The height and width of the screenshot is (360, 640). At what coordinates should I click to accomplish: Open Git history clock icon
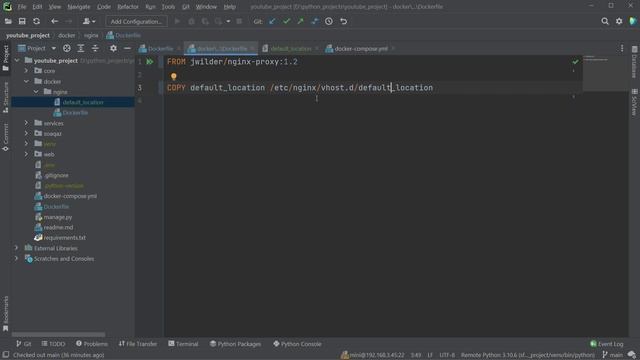[x=329, y=21]
